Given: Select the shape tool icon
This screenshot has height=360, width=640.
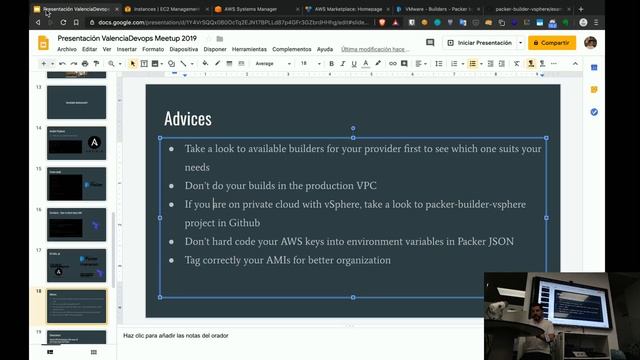Looking at the screenshot, I should 171,64.
